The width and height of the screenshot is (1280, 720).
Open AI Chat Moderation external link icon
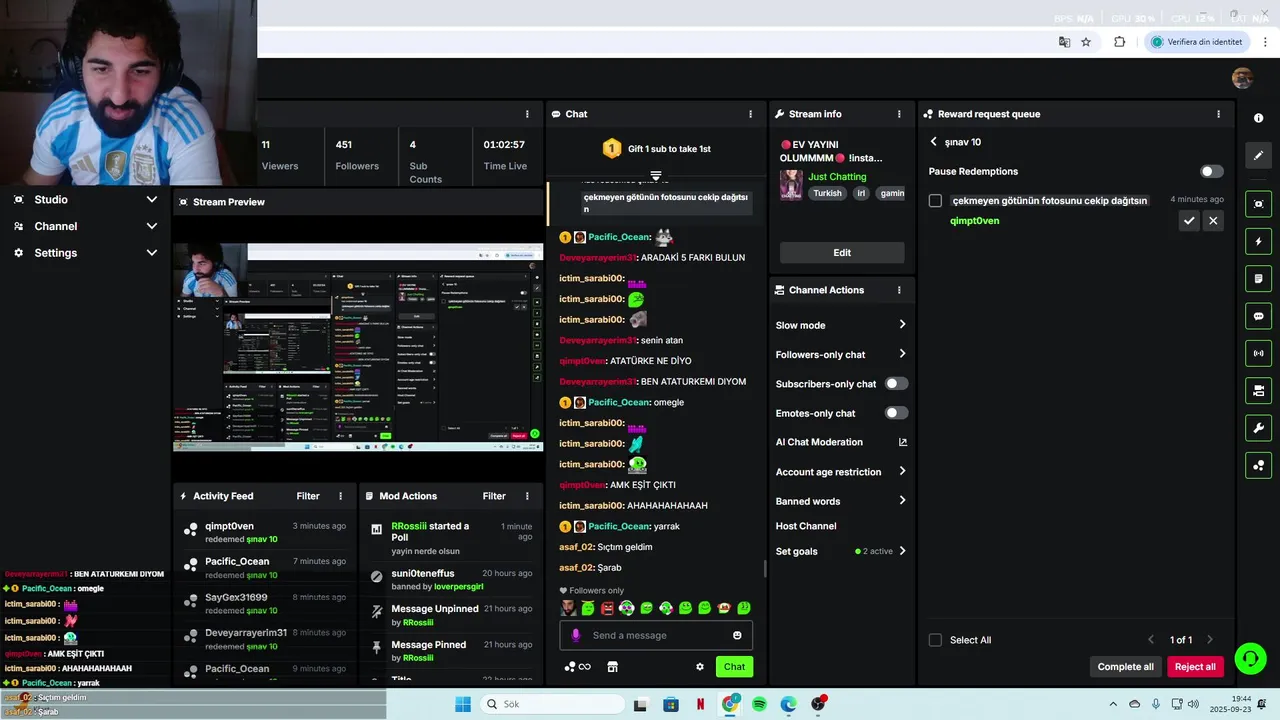click(x=903, y=442)
